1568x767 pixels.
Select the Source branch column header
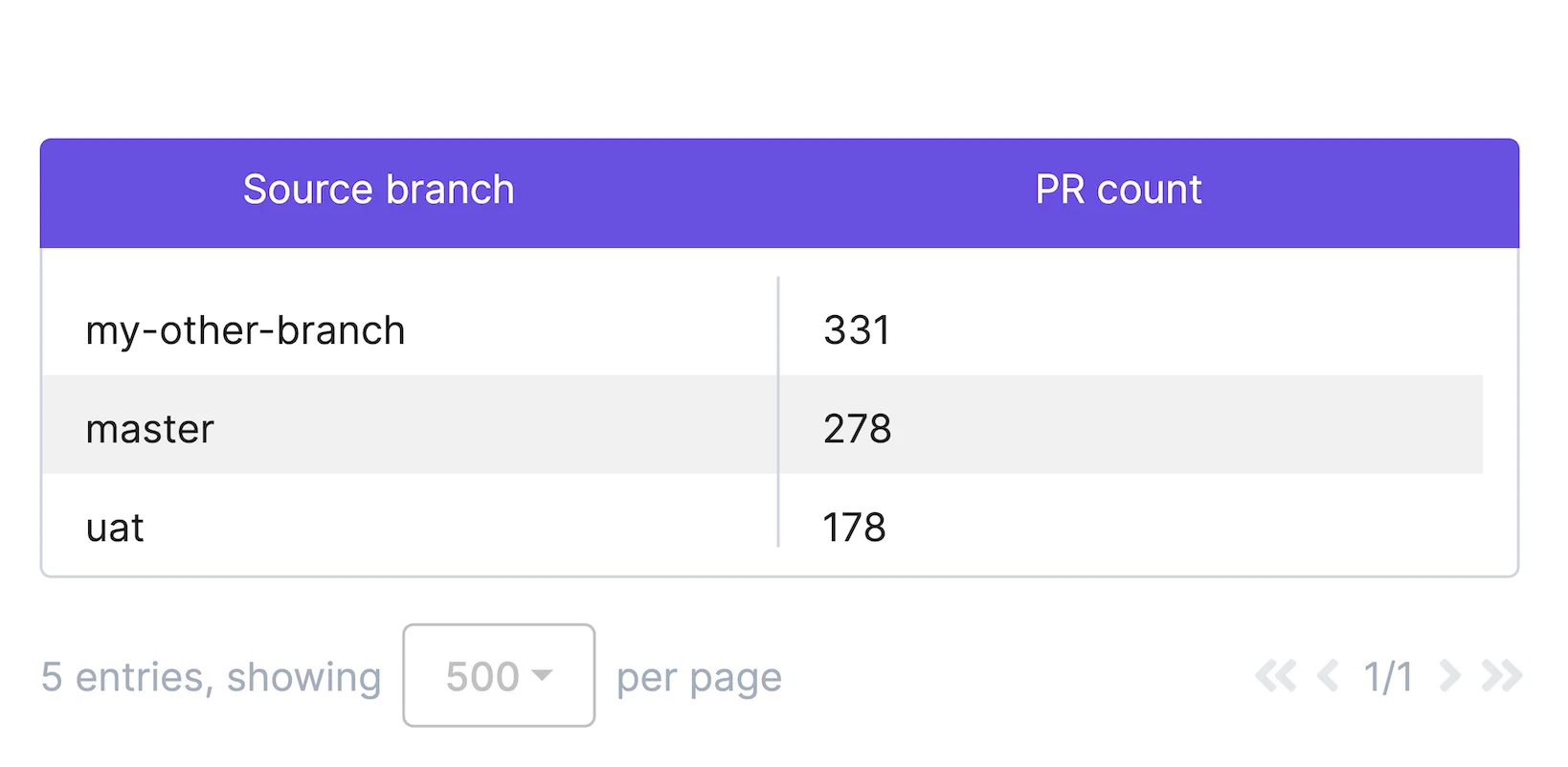[379, 190]
